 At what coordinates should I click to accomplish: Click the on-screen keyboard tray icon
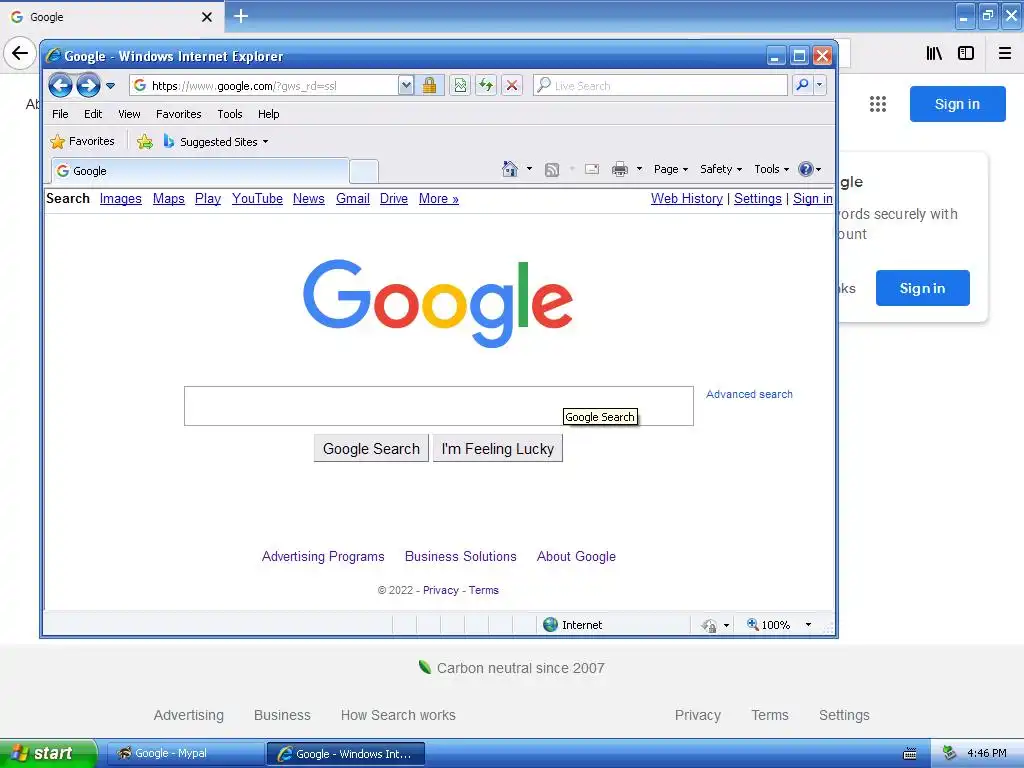coord(910,754)
